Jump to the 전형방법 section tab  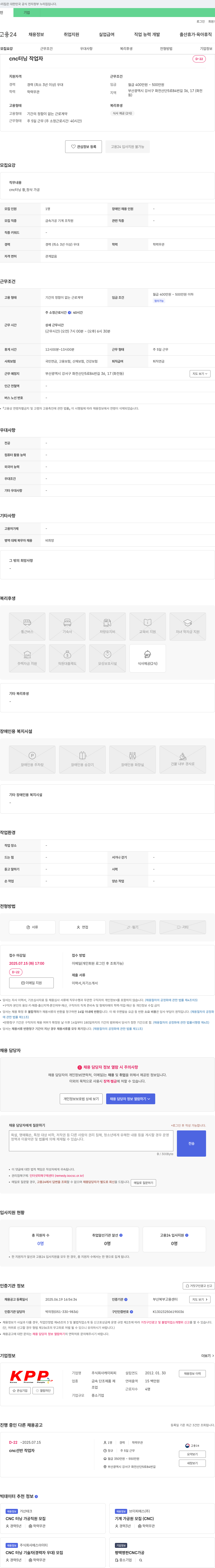point(166,49)
